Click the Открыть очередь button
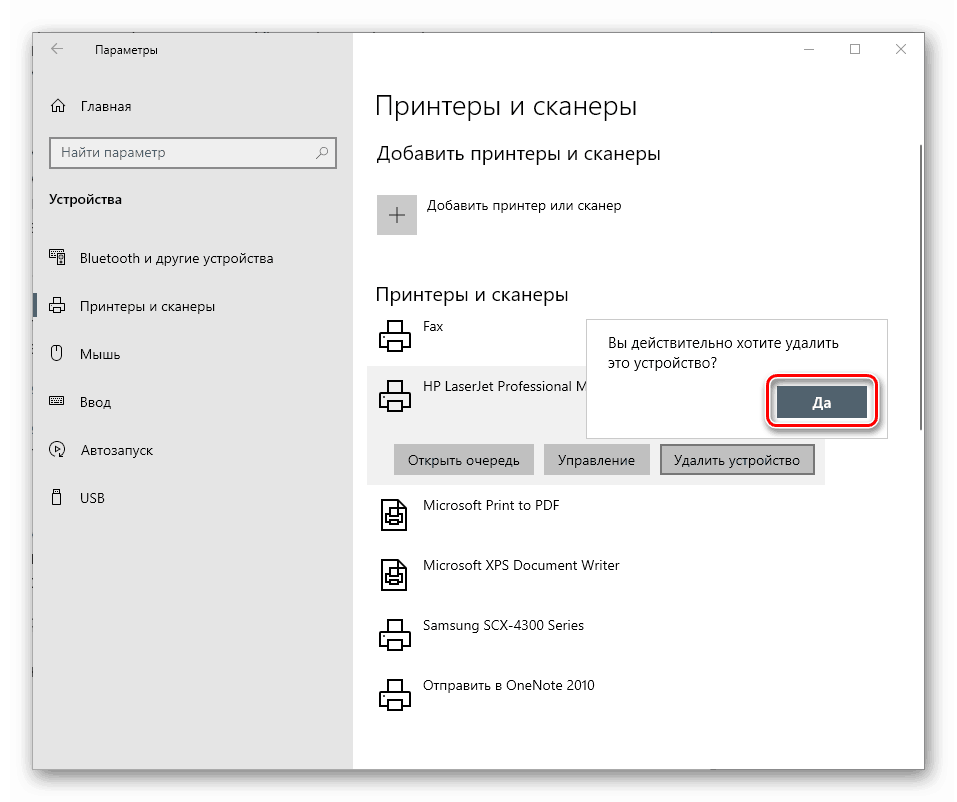Screen dimensions: 957x802 [x=464, y=460]
